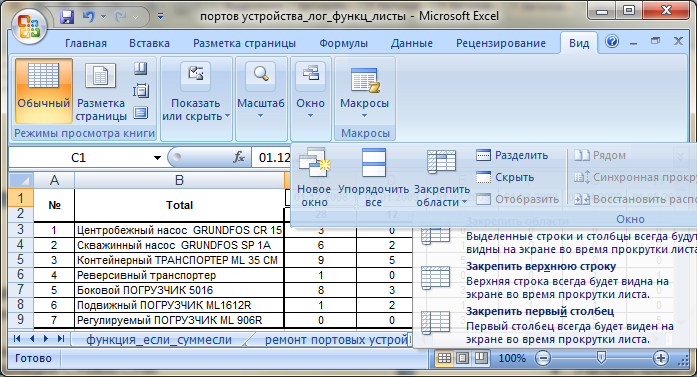The image size is (697, 377).
Task: Click Разделить window option
Action: coord(512,155)
